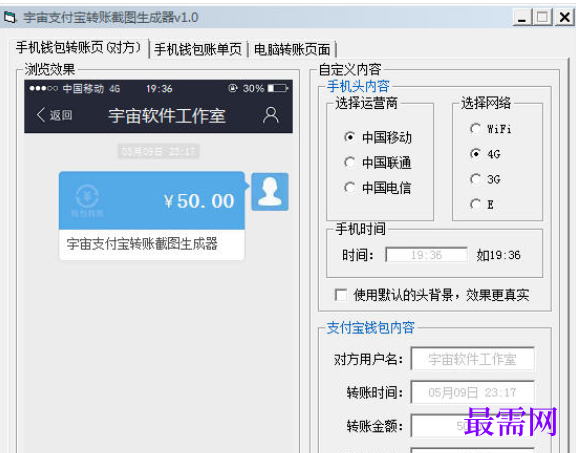Click the 30% battery percentage text
The width and height of the screenshot is (576, 453).
pyautogui.click(x=253, y=89)
